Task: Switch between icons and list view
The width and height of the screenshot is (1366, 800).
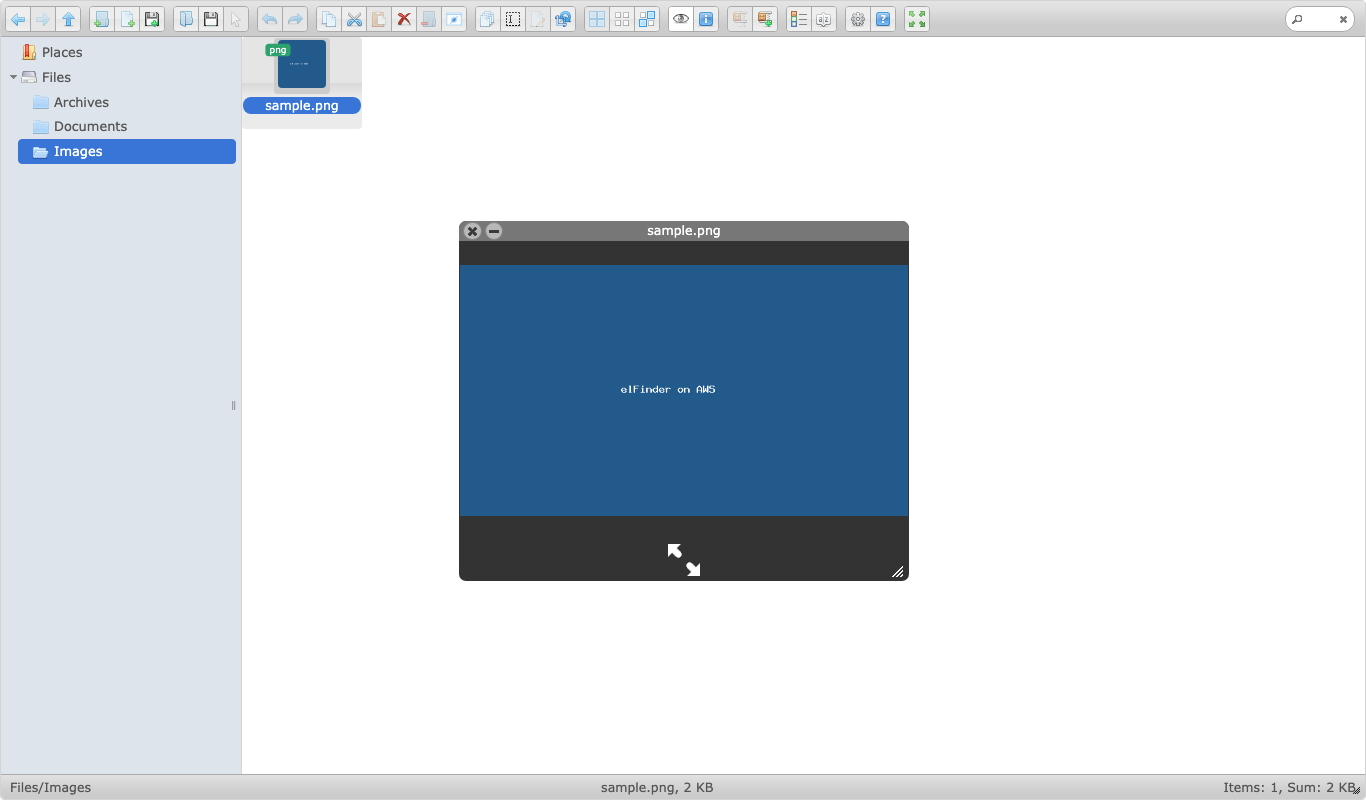Action: click(x=799, y=19)
